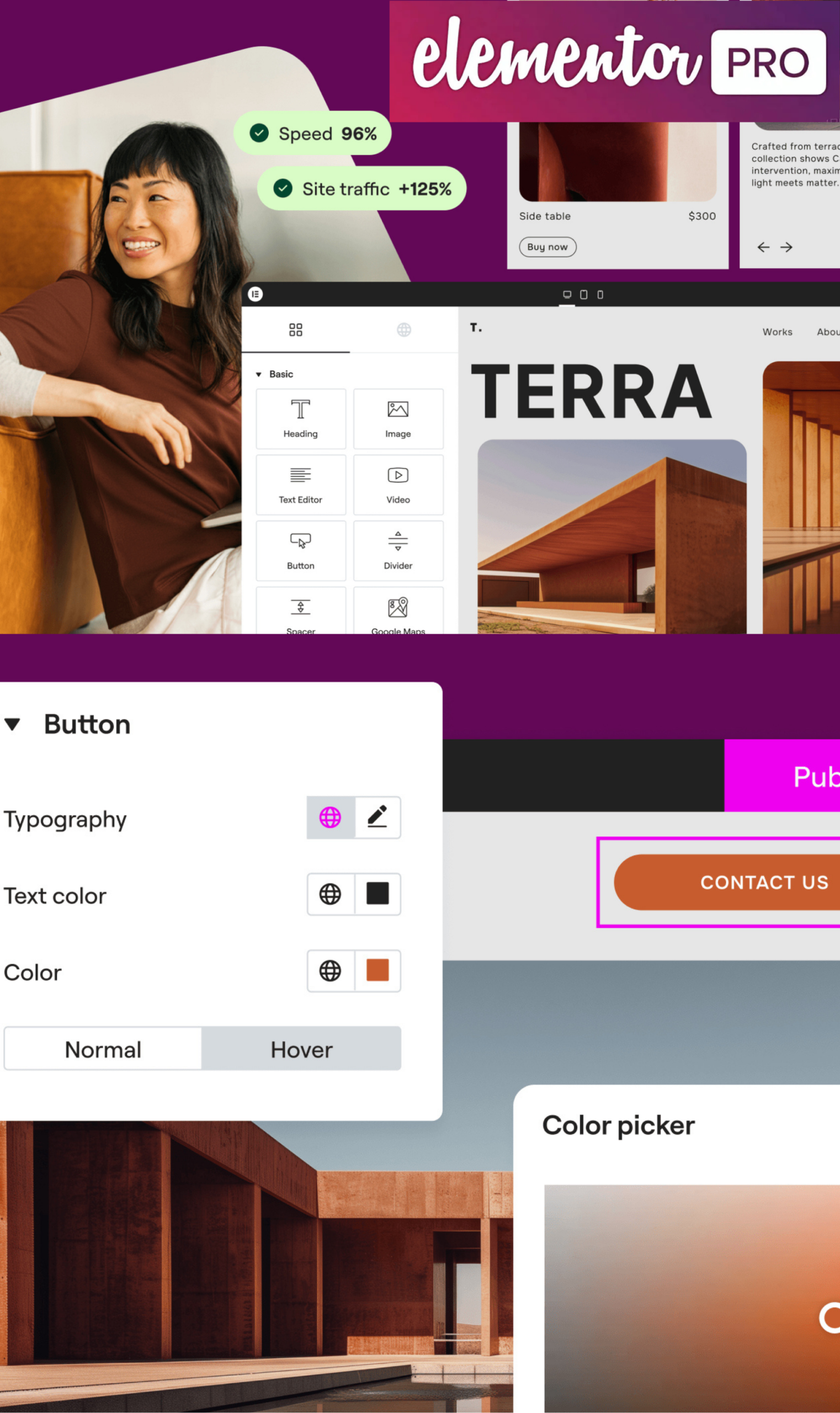Viewport: 840px width, 1413px height.
Task: Select the Normal state tab
Action: (103, 1049)
